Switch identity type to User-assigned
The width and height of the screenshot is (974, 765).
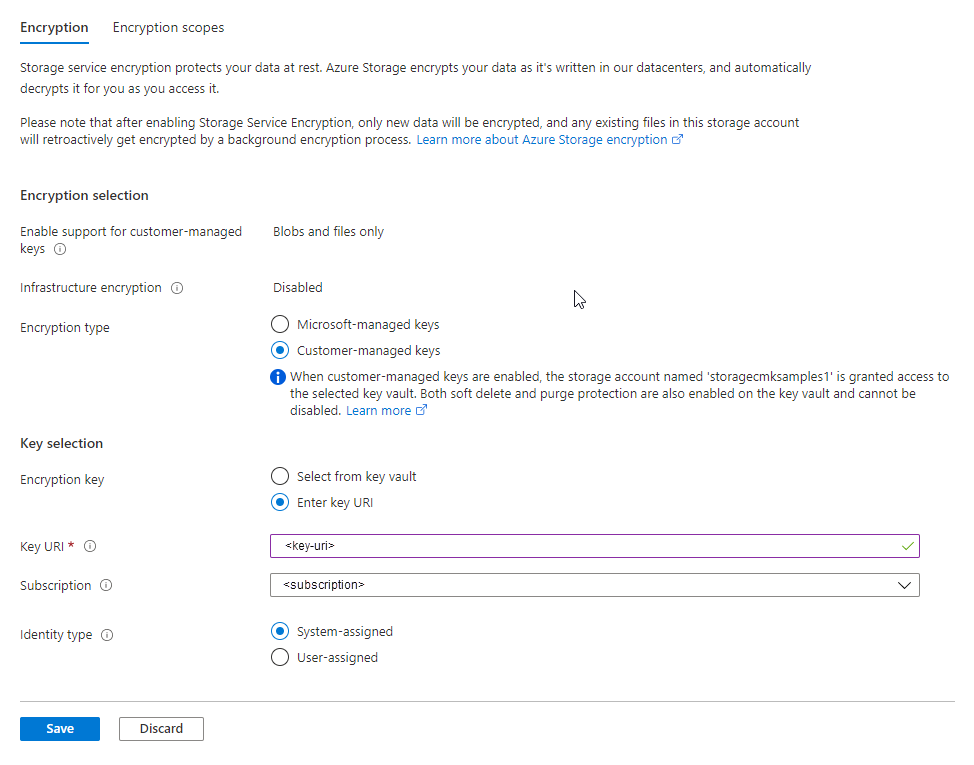(280, 657)
